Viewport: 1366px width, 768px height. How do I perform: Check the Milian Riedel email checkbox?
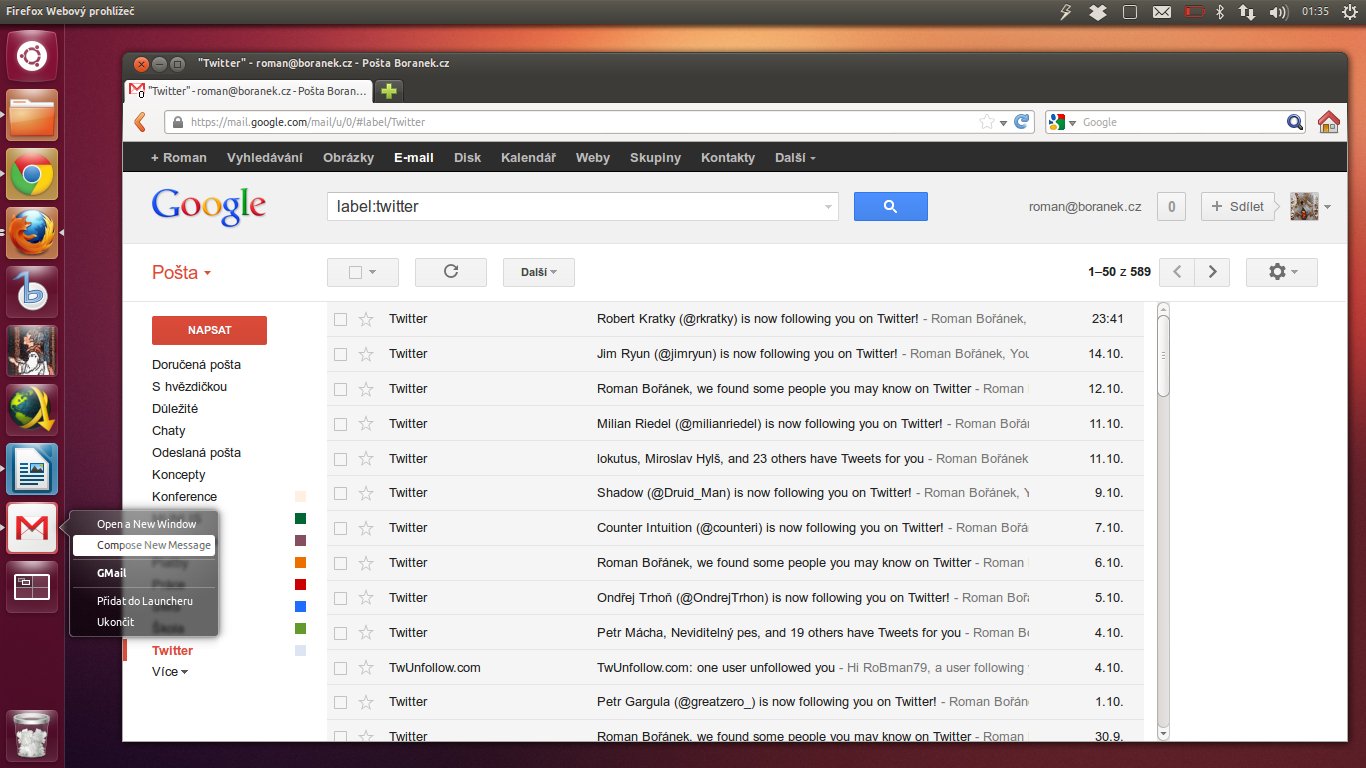pos(341,424)
